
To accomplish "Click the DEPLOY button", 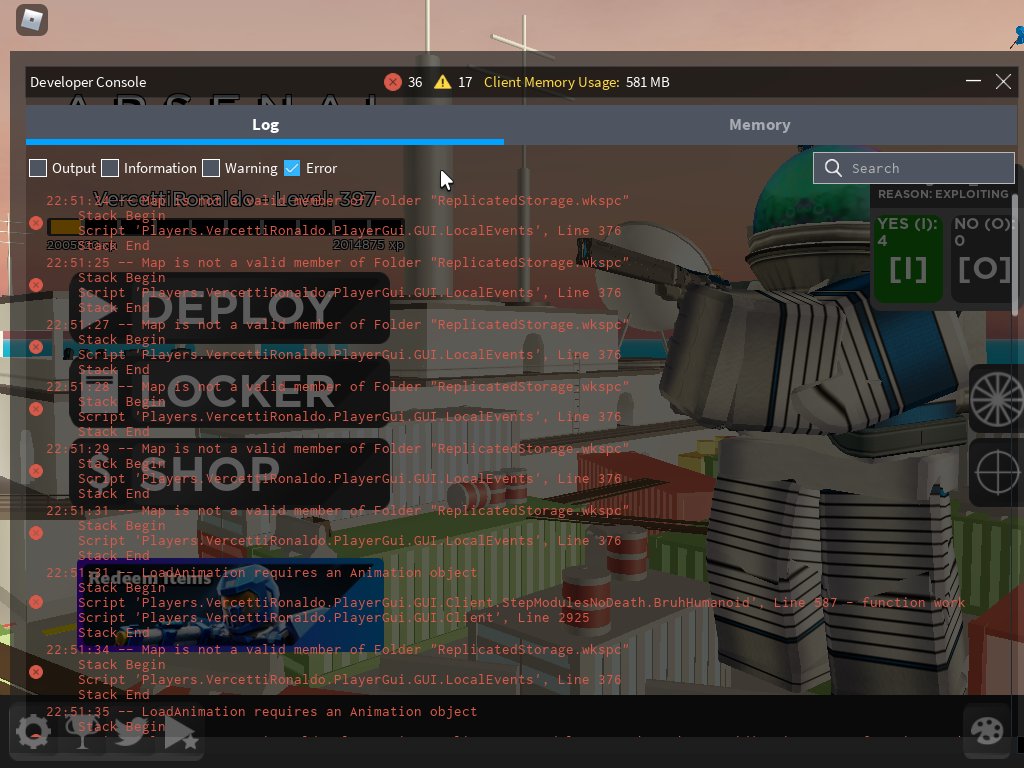I will point(229,308).
